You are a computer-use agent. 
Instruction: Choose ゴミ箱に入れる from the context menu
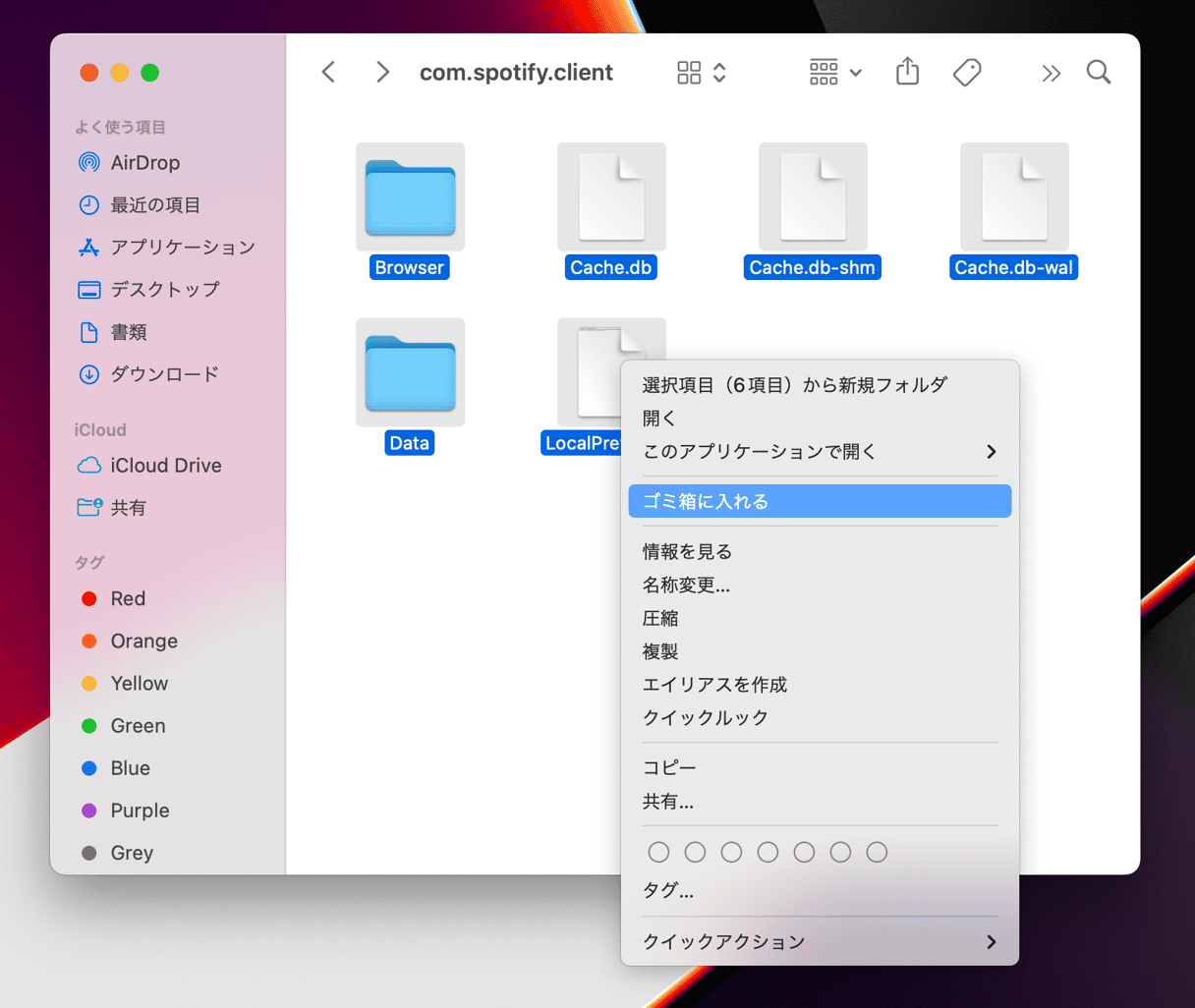pyautogui.click(x=819, y=501)
